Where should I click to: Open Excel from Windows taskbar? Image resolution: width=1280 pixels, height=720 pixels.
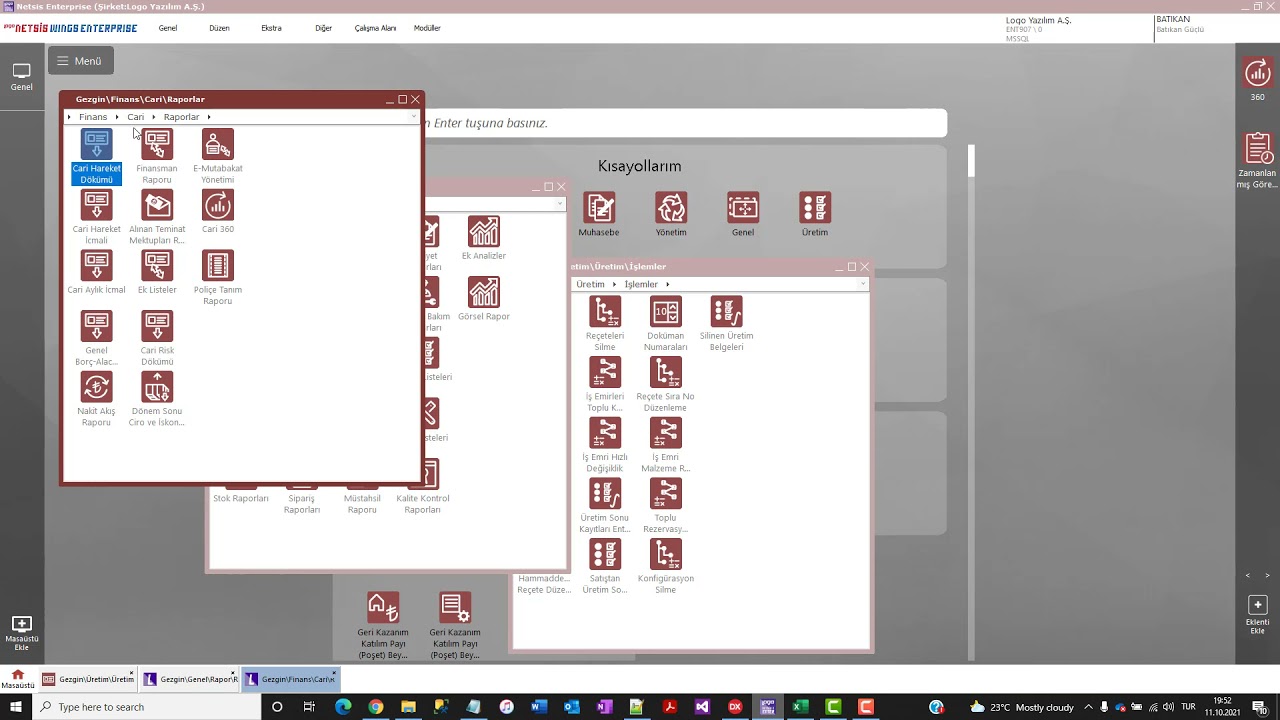pyautogui.click(x=800, y=707)
